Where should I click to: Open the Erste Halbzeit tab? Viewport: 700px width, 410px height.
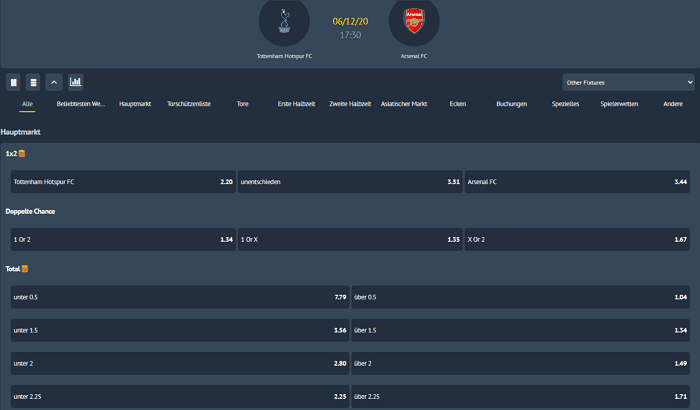pyautogui.click(x=296, y=104)
